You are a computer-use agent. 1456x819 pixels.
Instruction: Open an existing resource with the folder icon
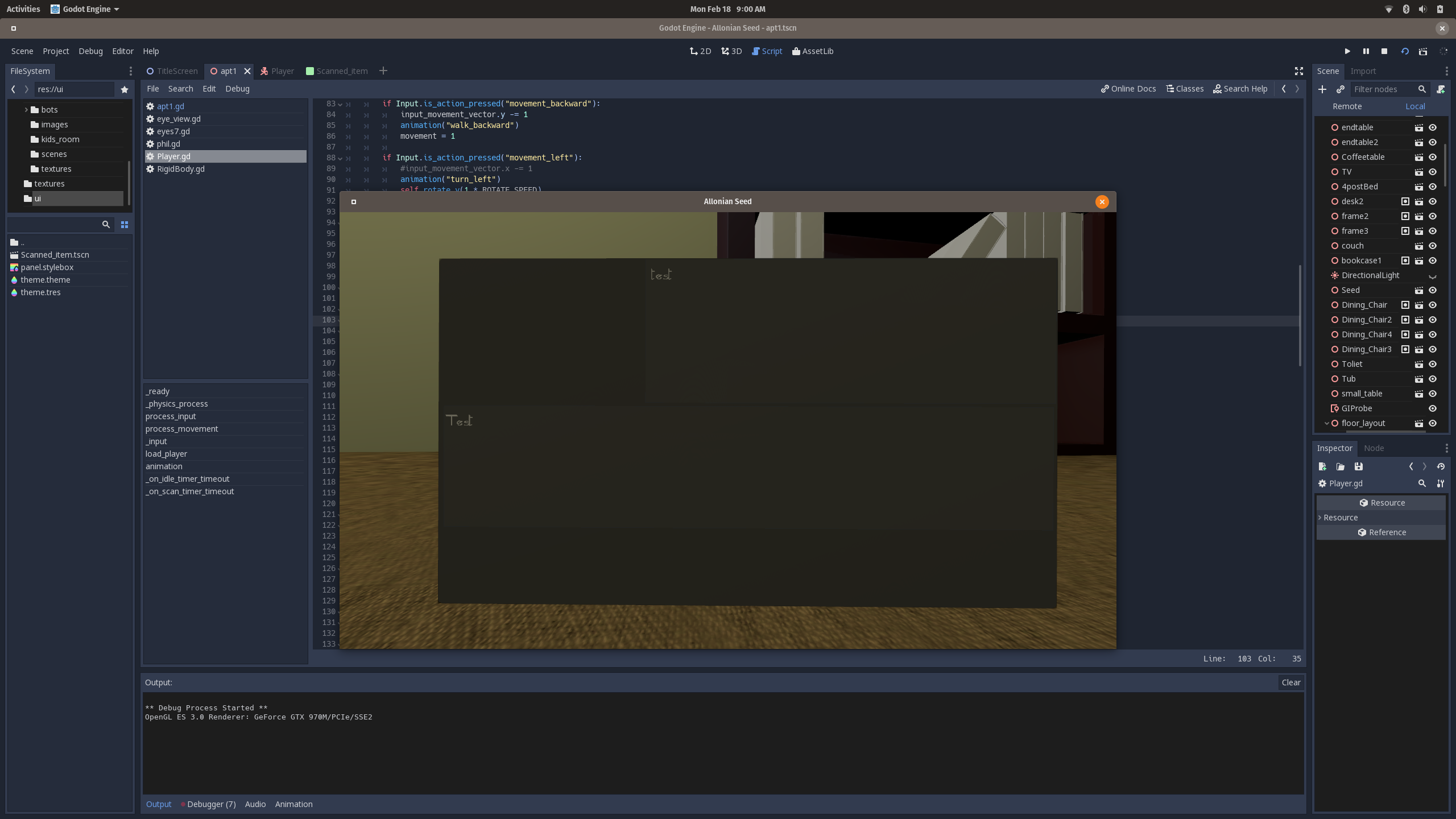[x=1339, y=466]
